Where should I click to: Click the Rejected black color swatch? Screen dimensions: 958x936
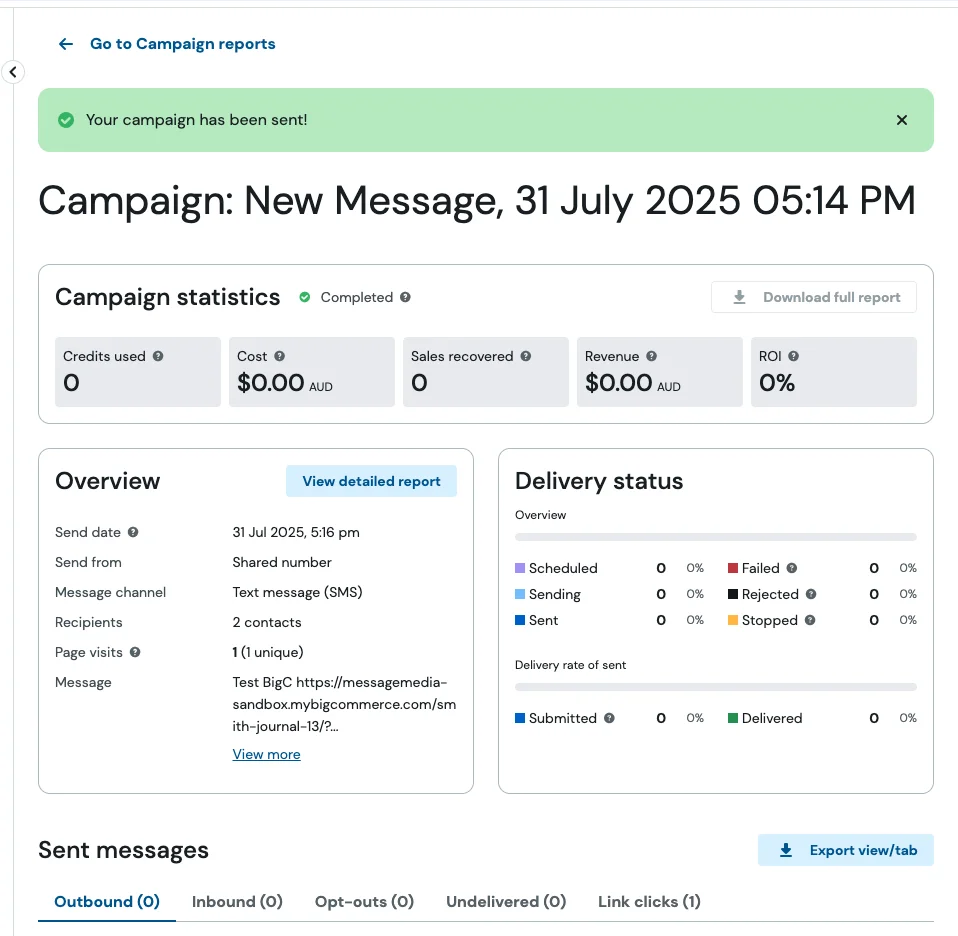tap(733, 594)
